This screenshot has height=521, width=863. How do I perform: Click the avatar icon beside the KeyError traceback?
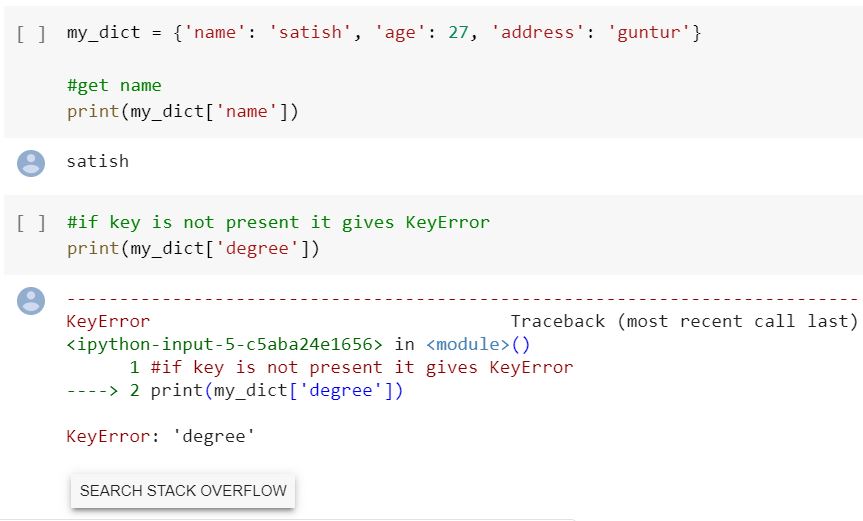tap(32, 300)
